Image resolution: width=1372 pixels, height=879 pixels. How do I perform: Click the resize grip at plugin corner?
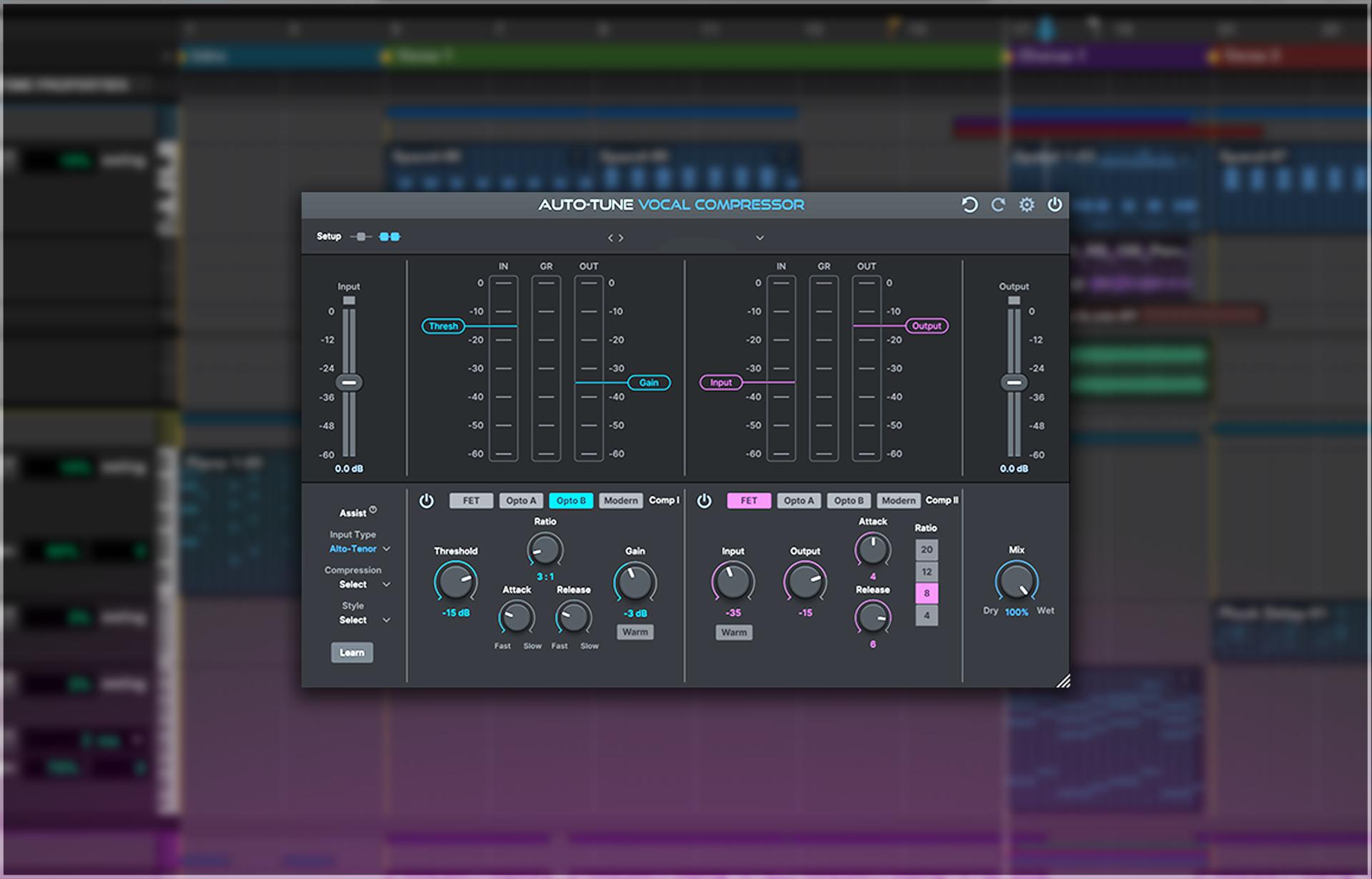coord(1063,681)
